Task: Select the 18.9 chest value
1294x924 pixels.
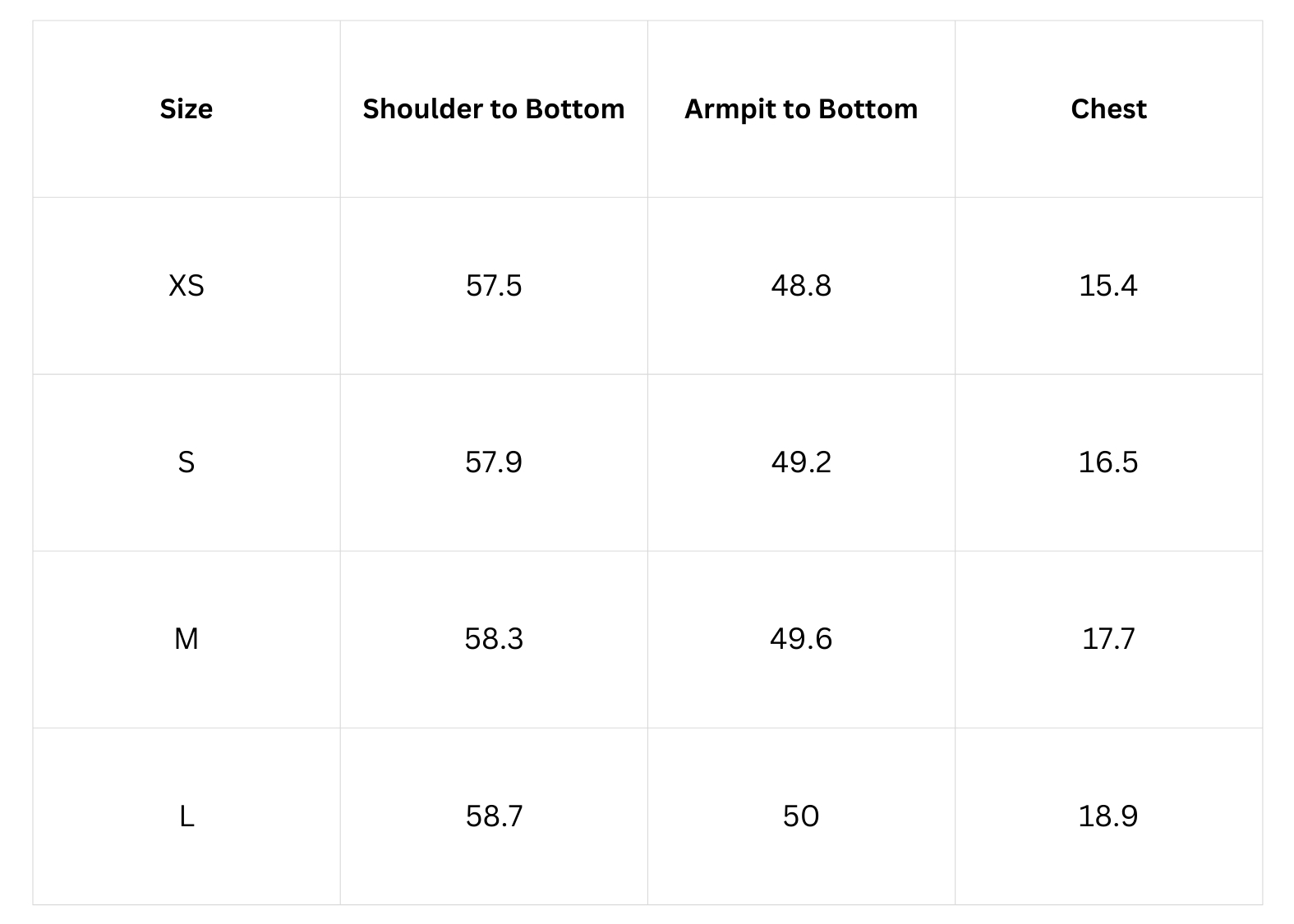Action: 1108,816
